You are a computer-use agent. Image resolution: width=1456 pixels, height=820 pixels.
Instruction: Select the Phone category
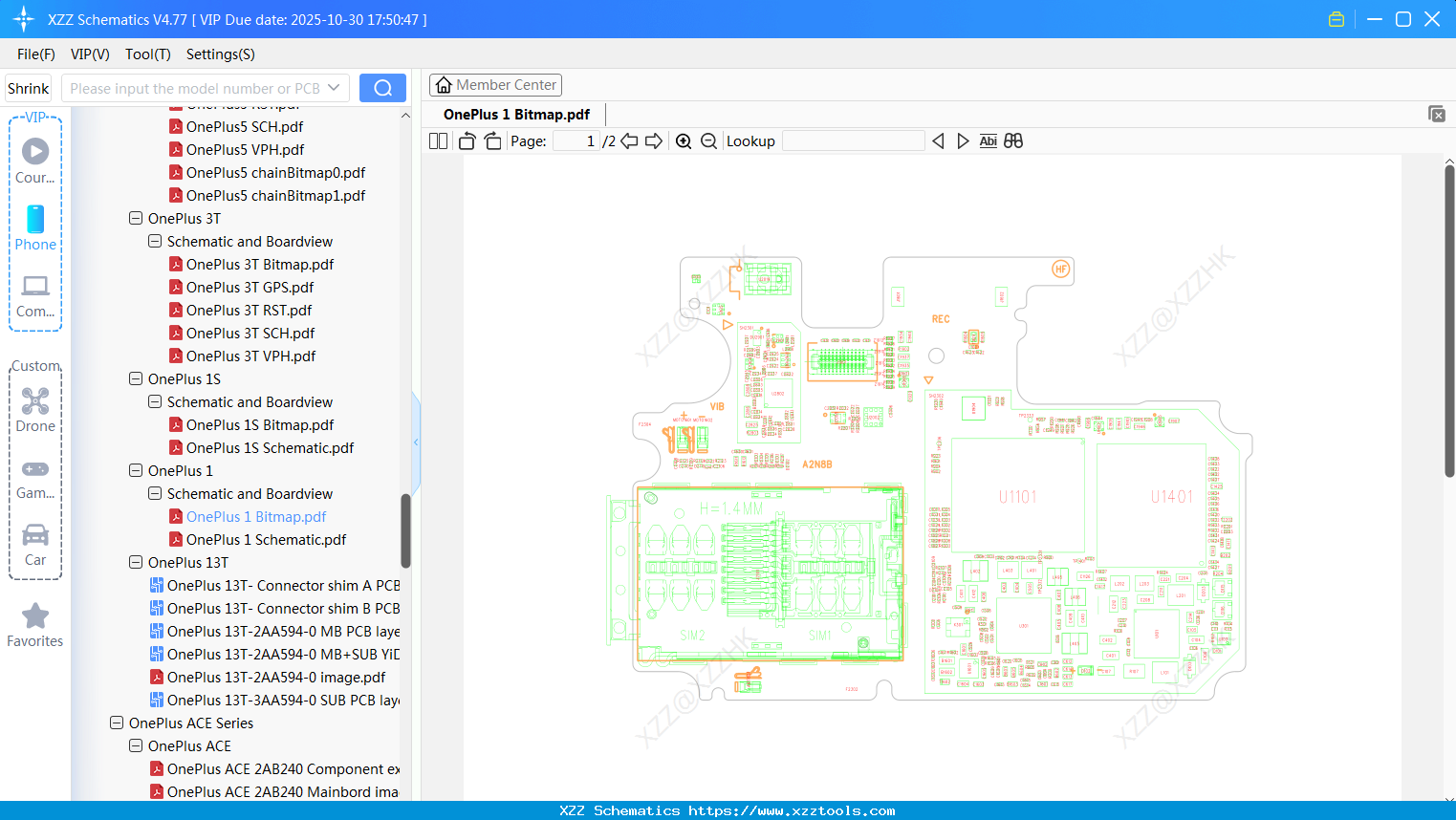[35, 228]
